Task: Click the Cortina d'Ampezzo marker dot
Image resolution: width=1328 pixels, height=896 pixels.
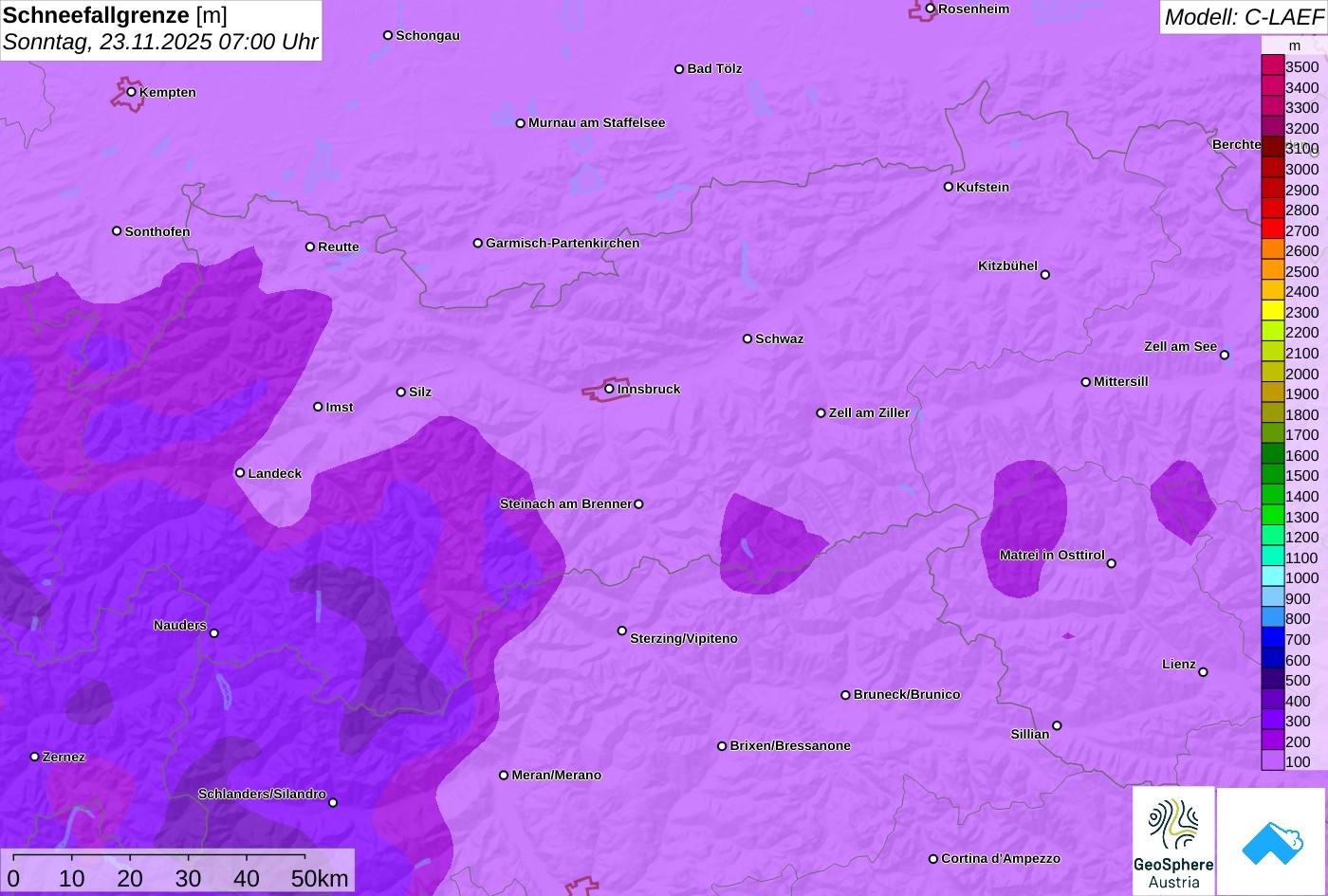Action: coord(933,859)
